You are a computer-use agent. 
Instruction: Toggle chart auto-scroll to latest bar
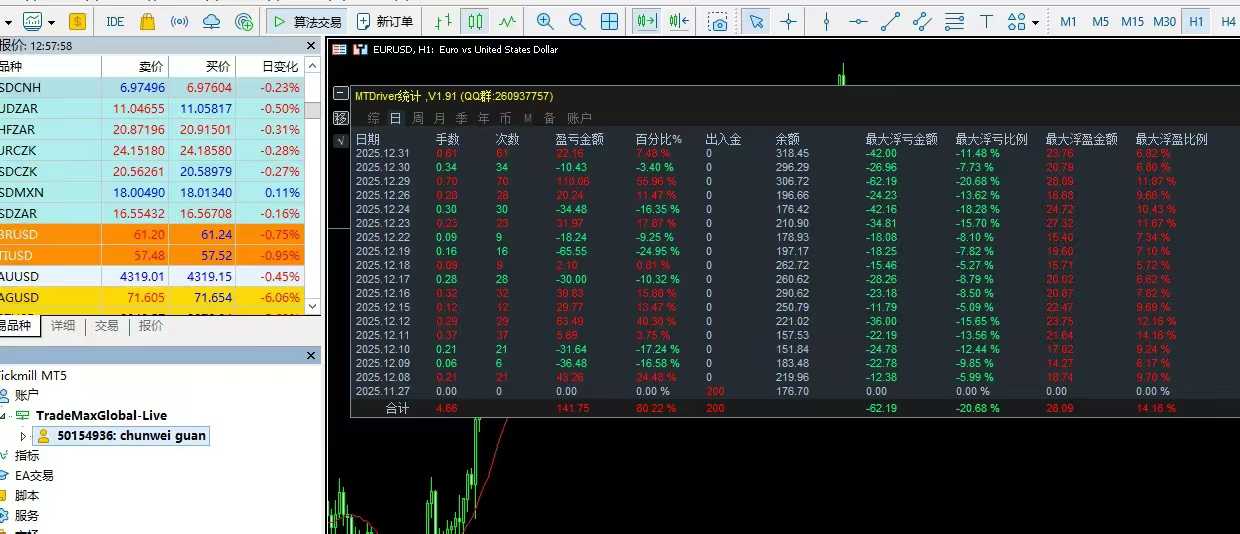[647, 21]
